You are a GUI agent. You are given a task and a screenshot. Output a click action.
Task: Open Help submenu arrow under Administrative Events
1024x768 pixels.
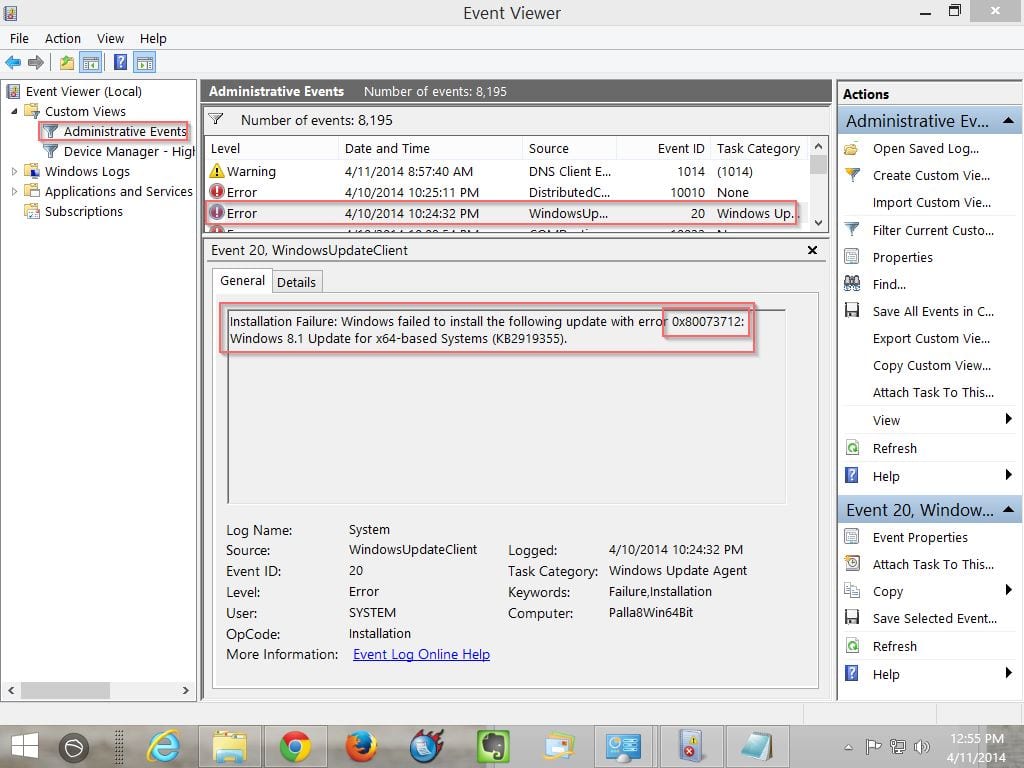point(1009,475)
